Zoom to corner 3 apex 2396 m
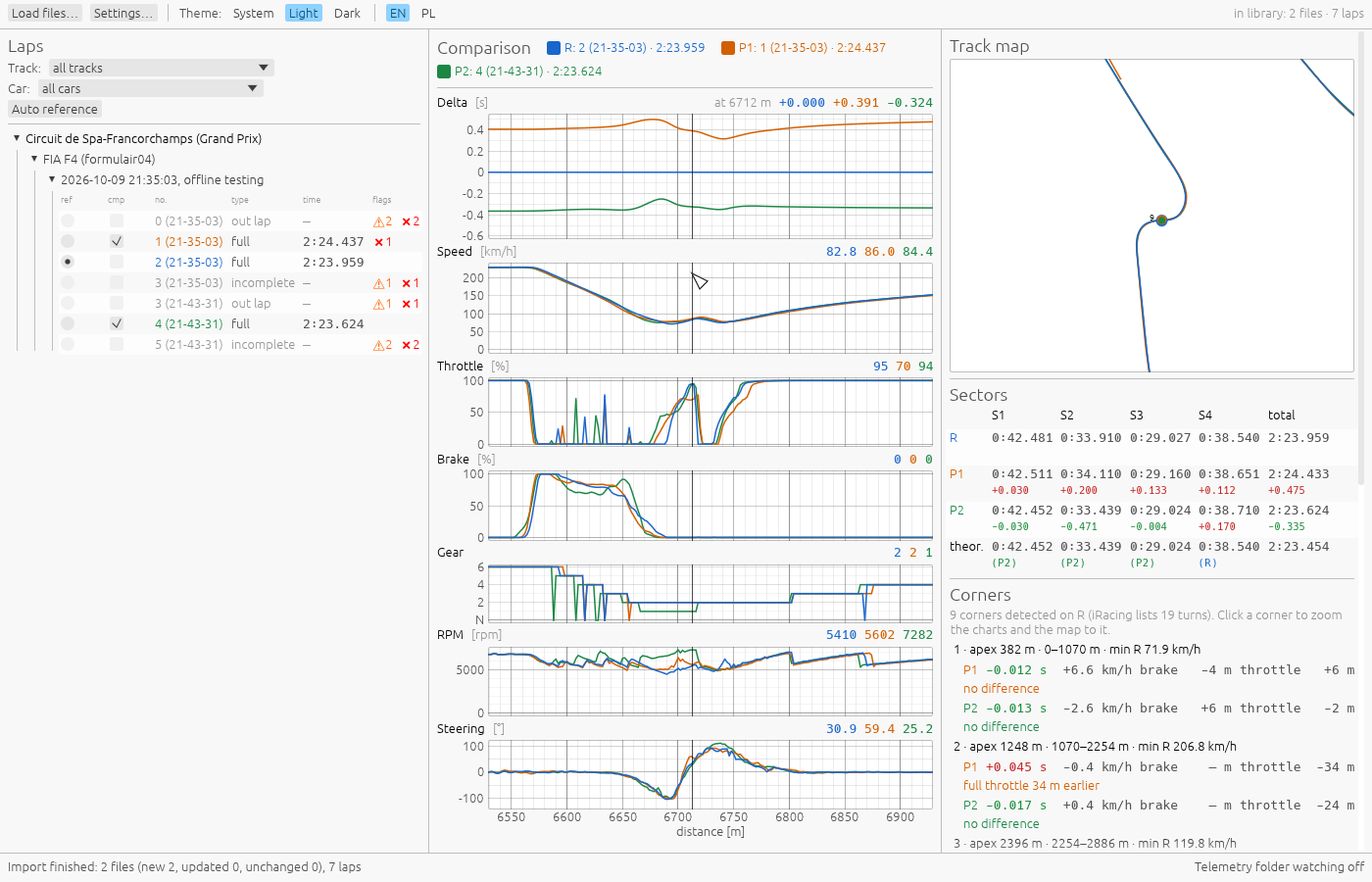This screenshot has width=1372, height=882. pos(1095,843)
